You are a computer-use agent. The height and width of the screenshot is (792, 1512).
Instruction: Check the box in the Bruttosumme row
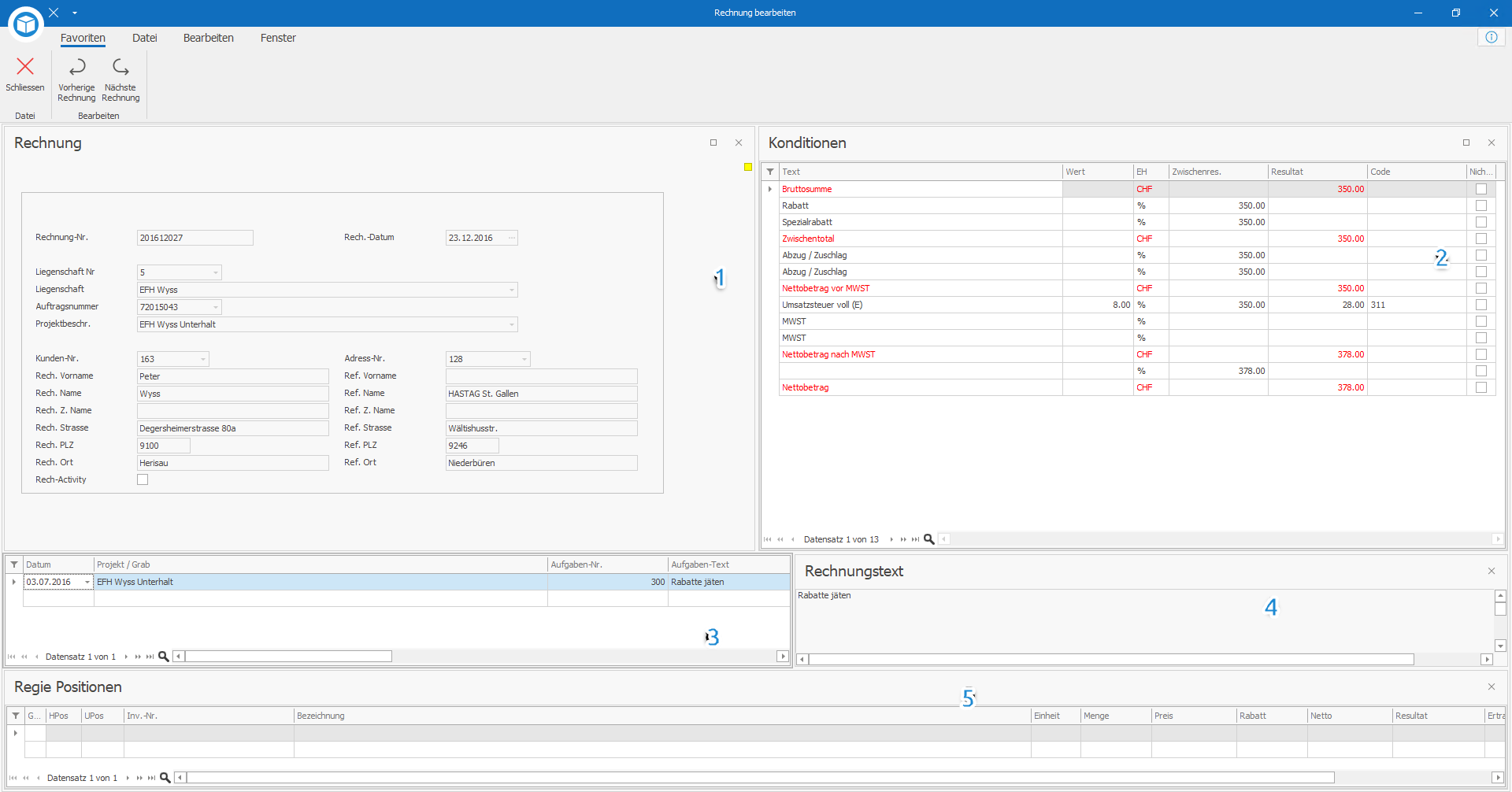pyautogui.click(x=1481, y=189)
